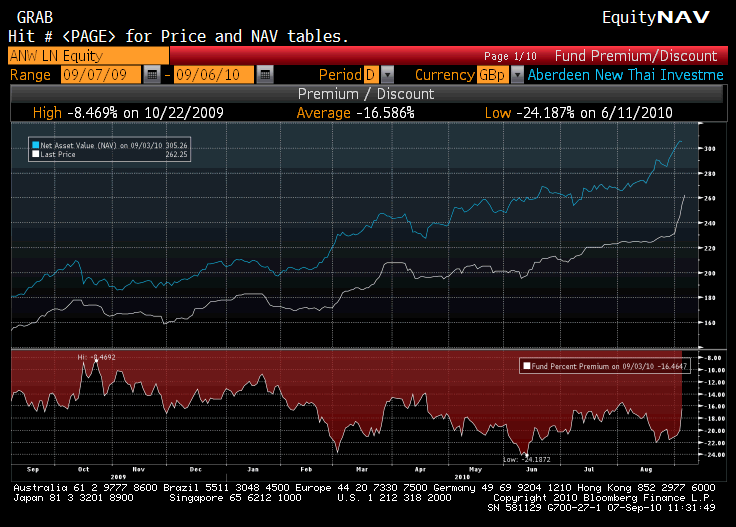Open the start date calendar picker
Viewport: 736px width, 527px height.
point(151,75)
